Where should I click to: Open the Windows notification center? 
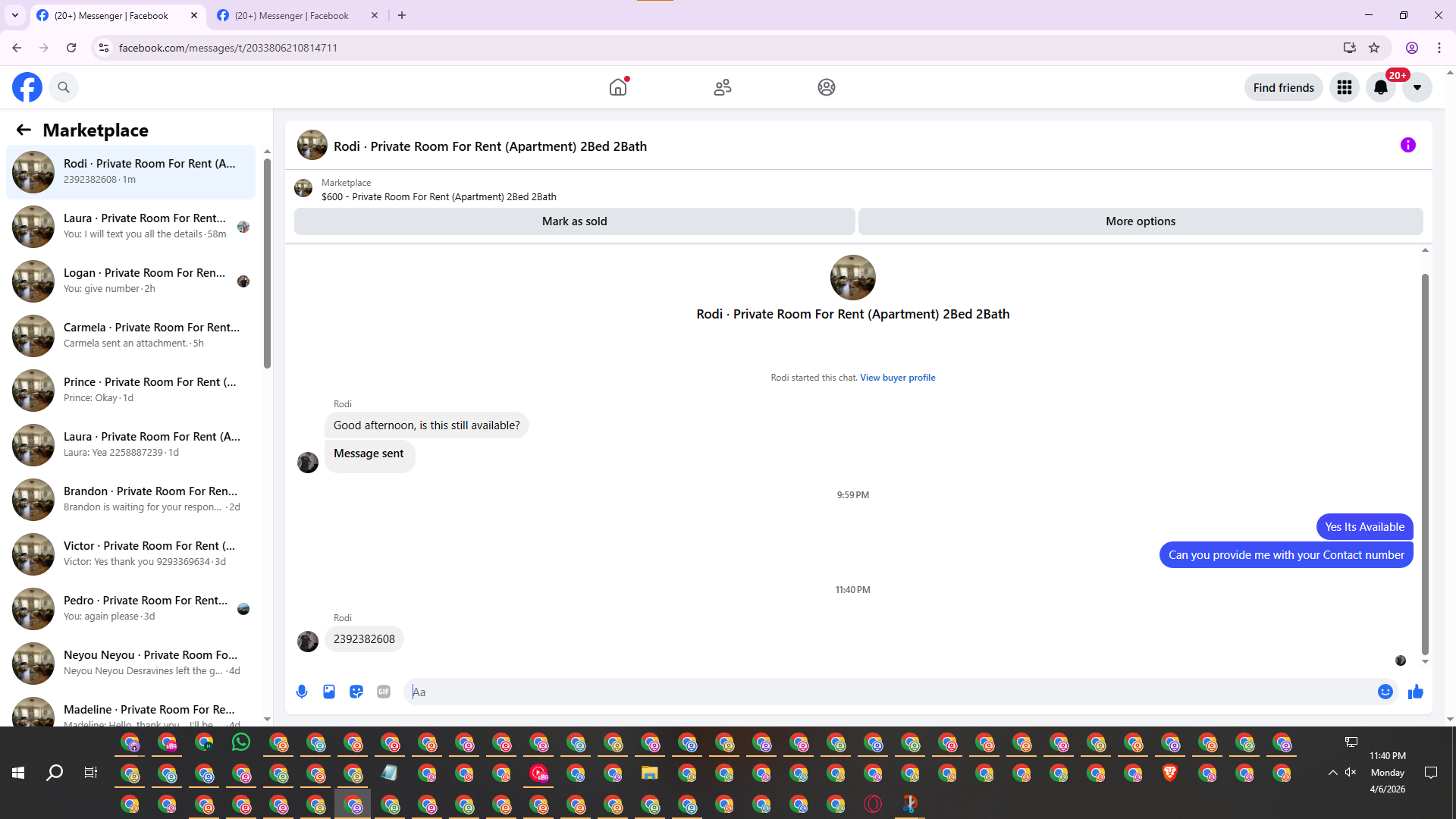pos(1431,773)
